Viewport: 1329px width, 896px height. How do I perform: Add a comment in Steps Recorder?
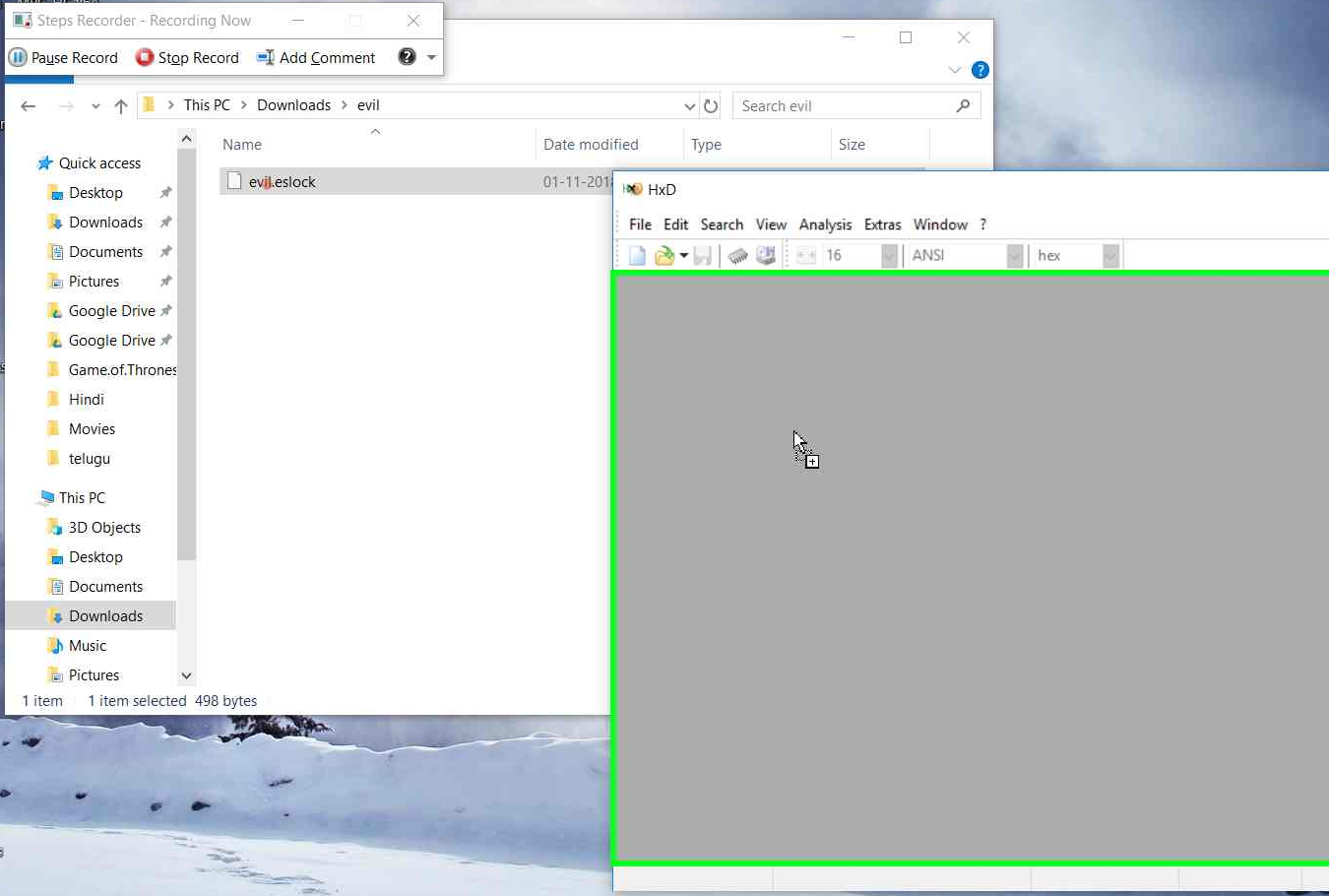click(x=315, y=57)
